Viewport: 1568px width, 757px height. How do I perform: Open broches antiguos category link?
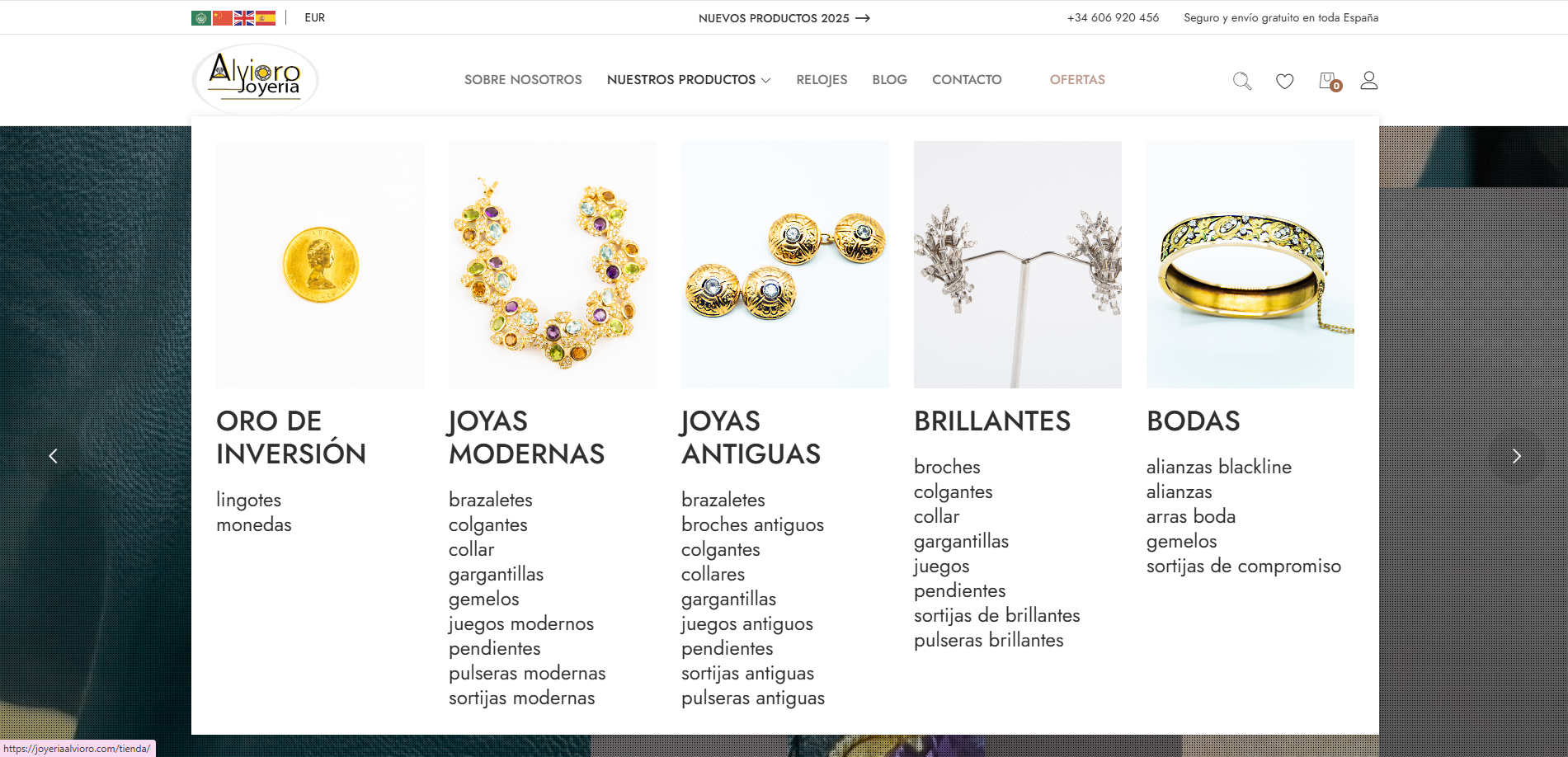(x=752, y=524)
